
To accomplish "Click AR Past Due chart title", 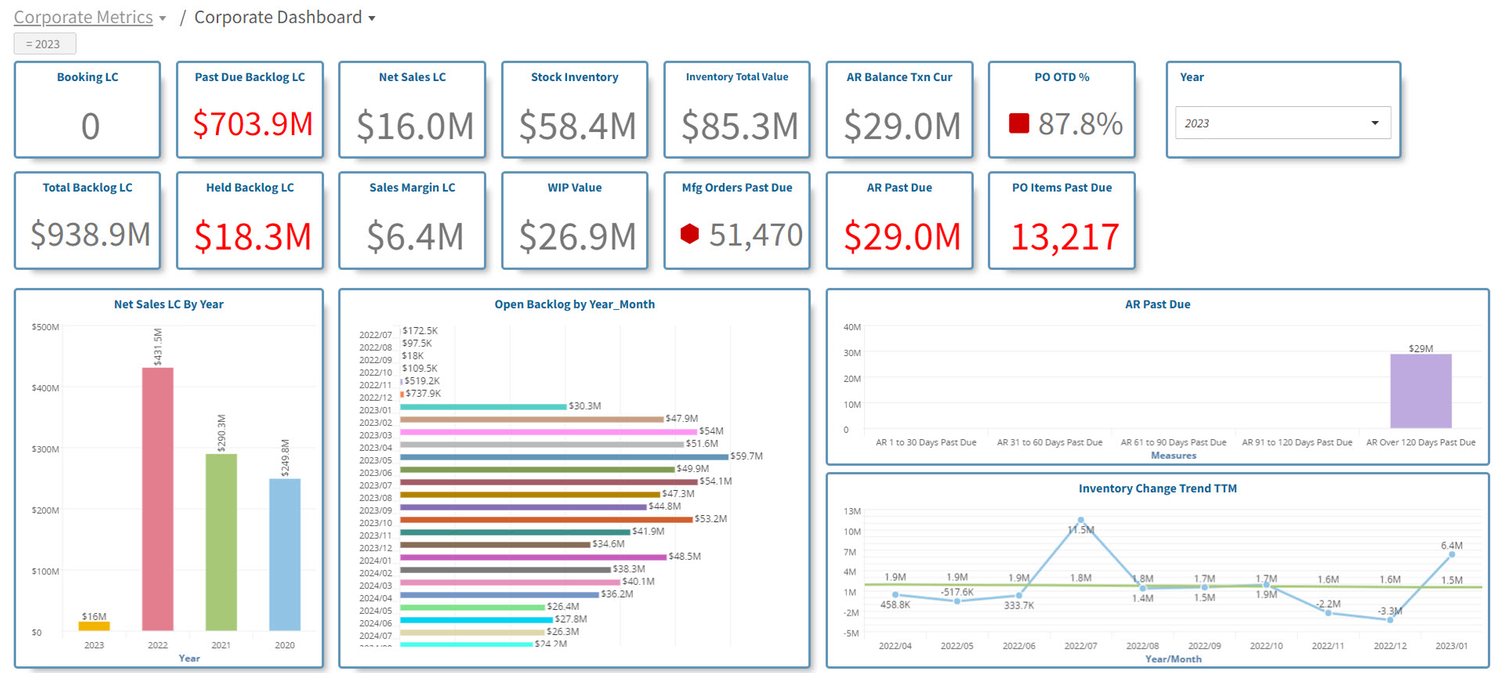I will point(1158,304).
